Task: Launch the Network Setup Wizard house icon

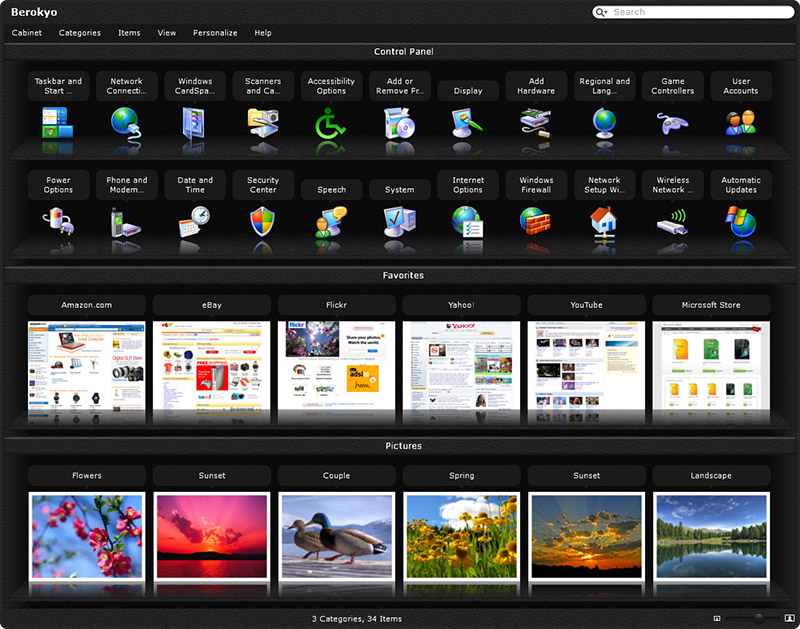Action: point(604,223)
